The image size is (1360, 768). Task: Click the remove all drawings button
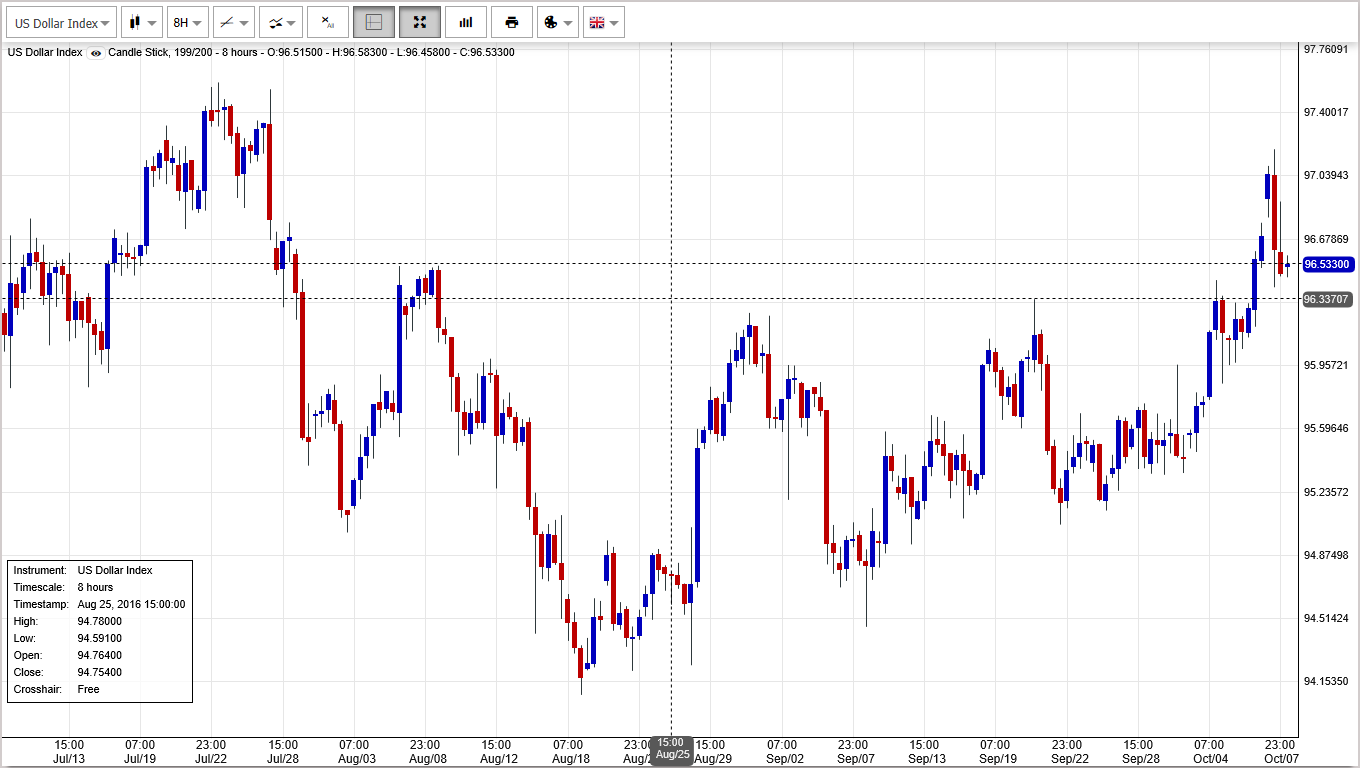(x=328, y=22)
